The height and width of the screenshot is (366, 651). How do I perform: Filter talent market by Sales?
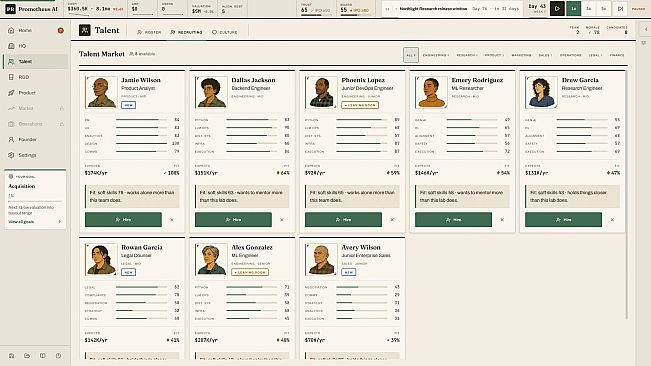click(x=545, y=55)
